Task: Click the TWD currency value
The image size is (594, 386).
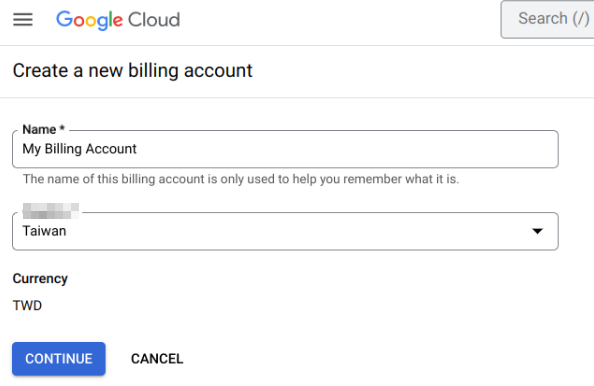Action: tap(27, 305)
